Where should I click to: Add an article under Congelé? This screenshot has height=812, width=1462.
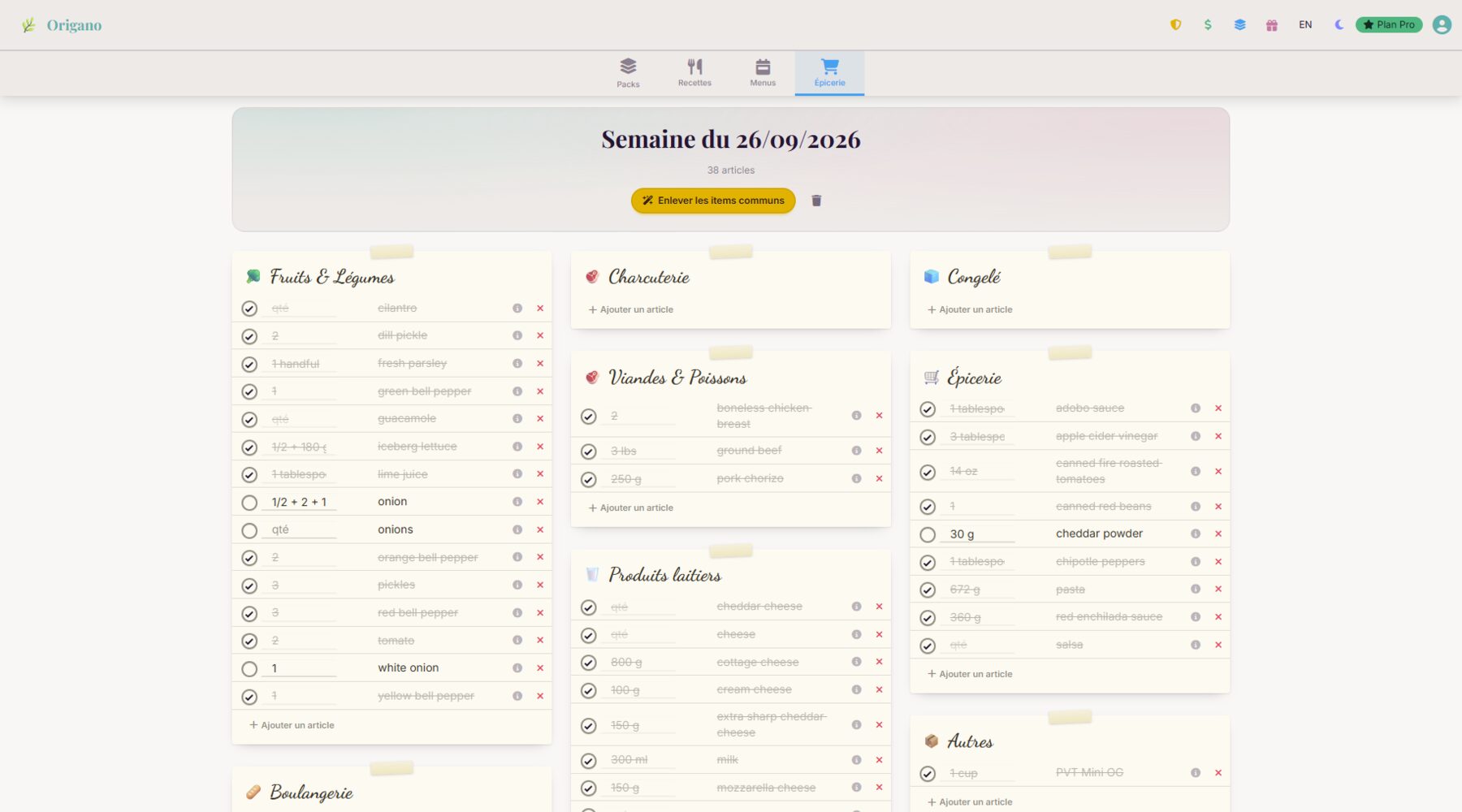(x=970, y=309)
